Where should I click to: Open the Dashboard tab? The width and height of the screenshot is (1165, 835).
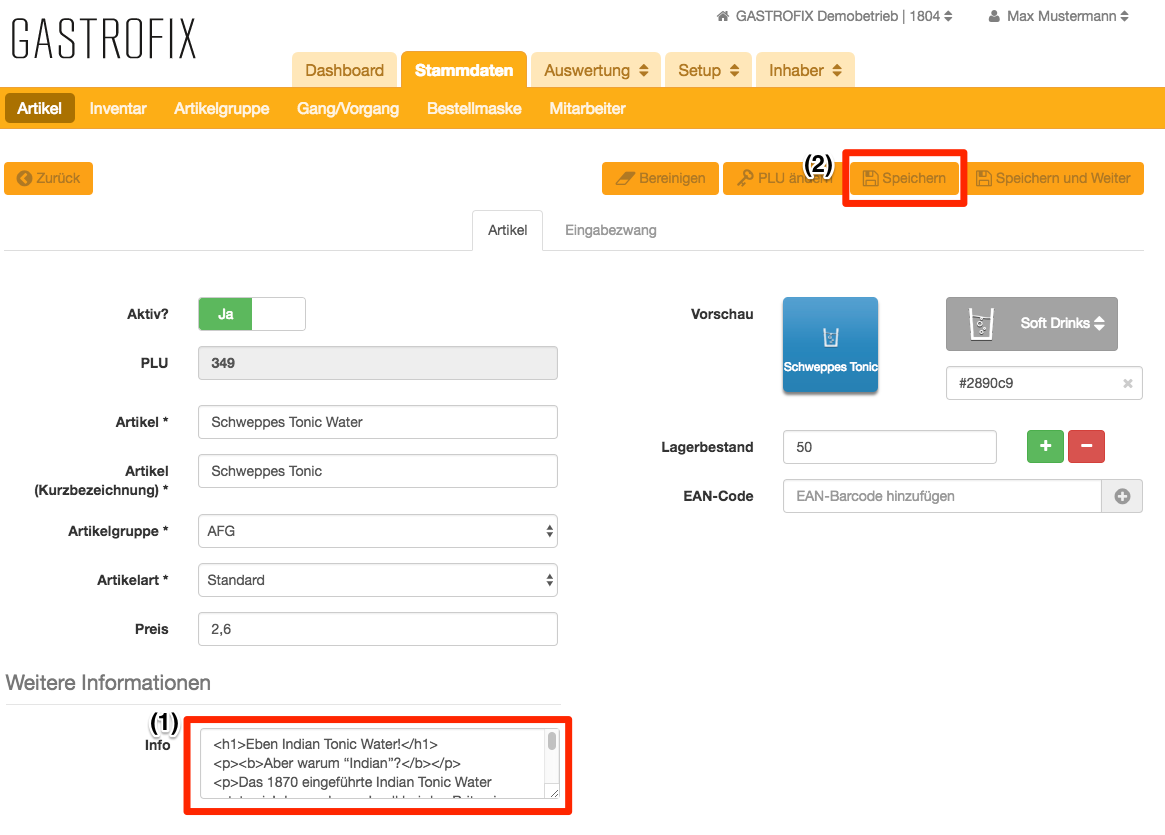(x=344, y=70)
